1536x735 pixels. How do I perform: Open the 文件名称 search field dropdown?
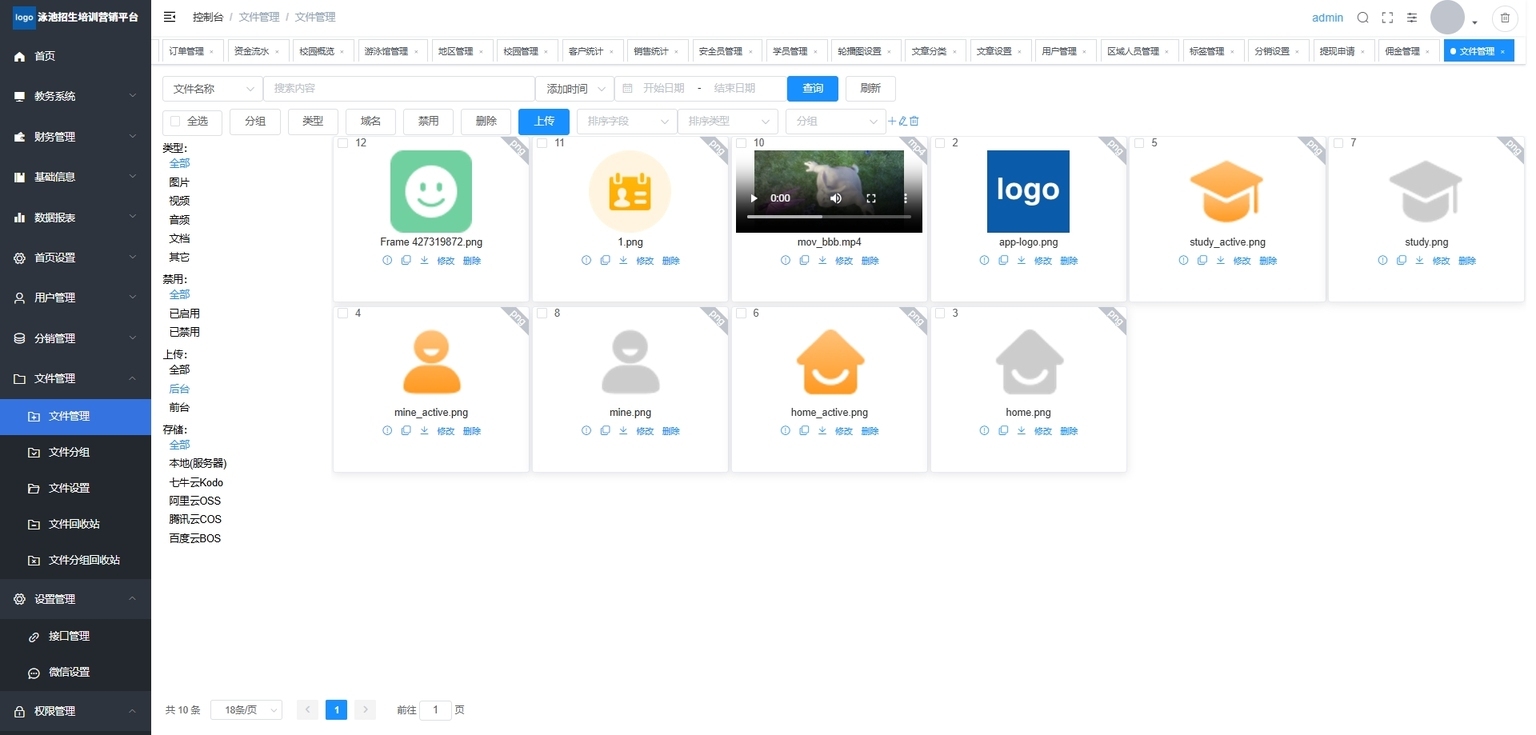click(213, 89)
